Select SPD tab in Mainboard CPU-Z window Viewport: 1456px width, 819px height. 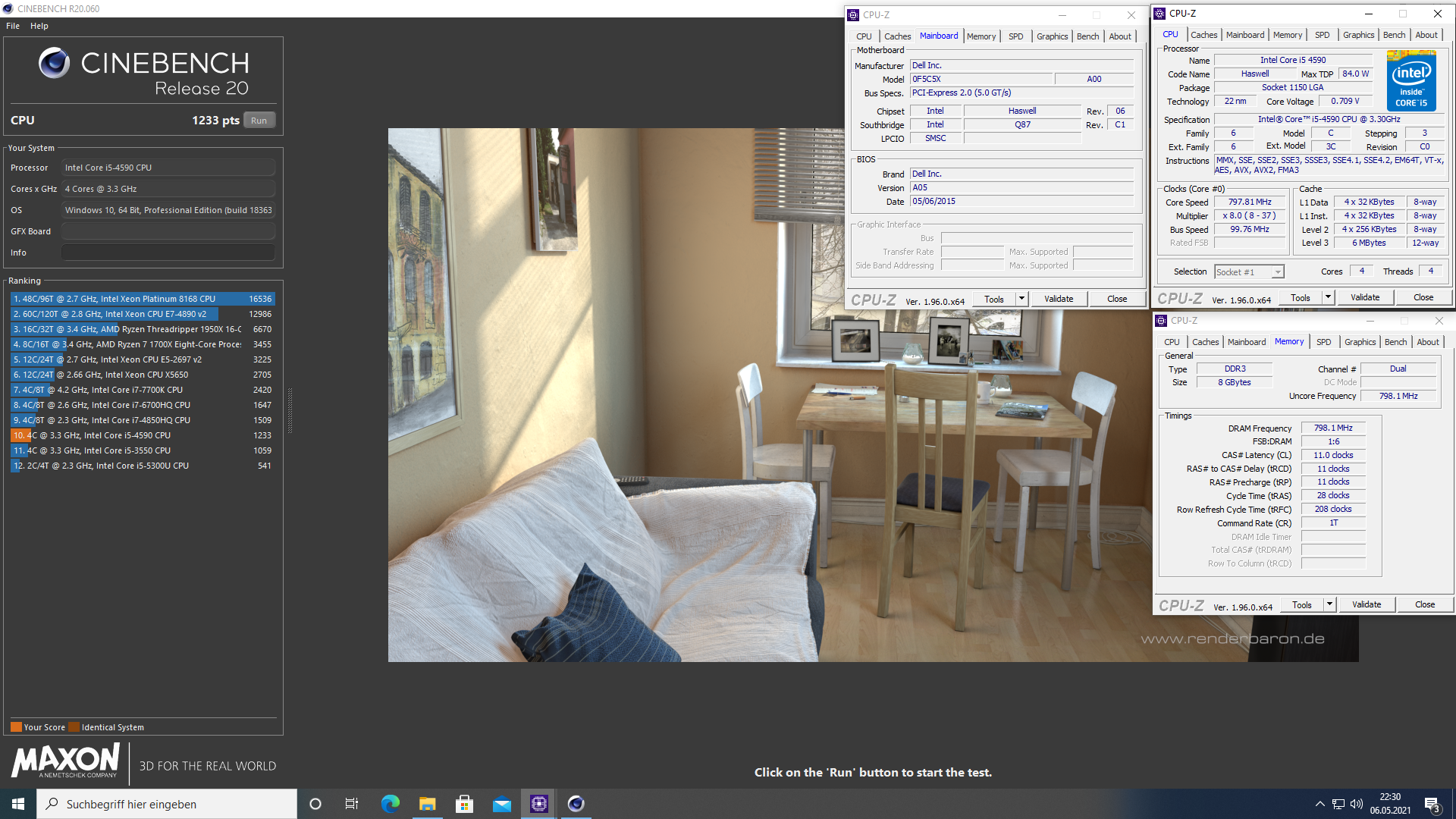click(x=1015, y=36)
